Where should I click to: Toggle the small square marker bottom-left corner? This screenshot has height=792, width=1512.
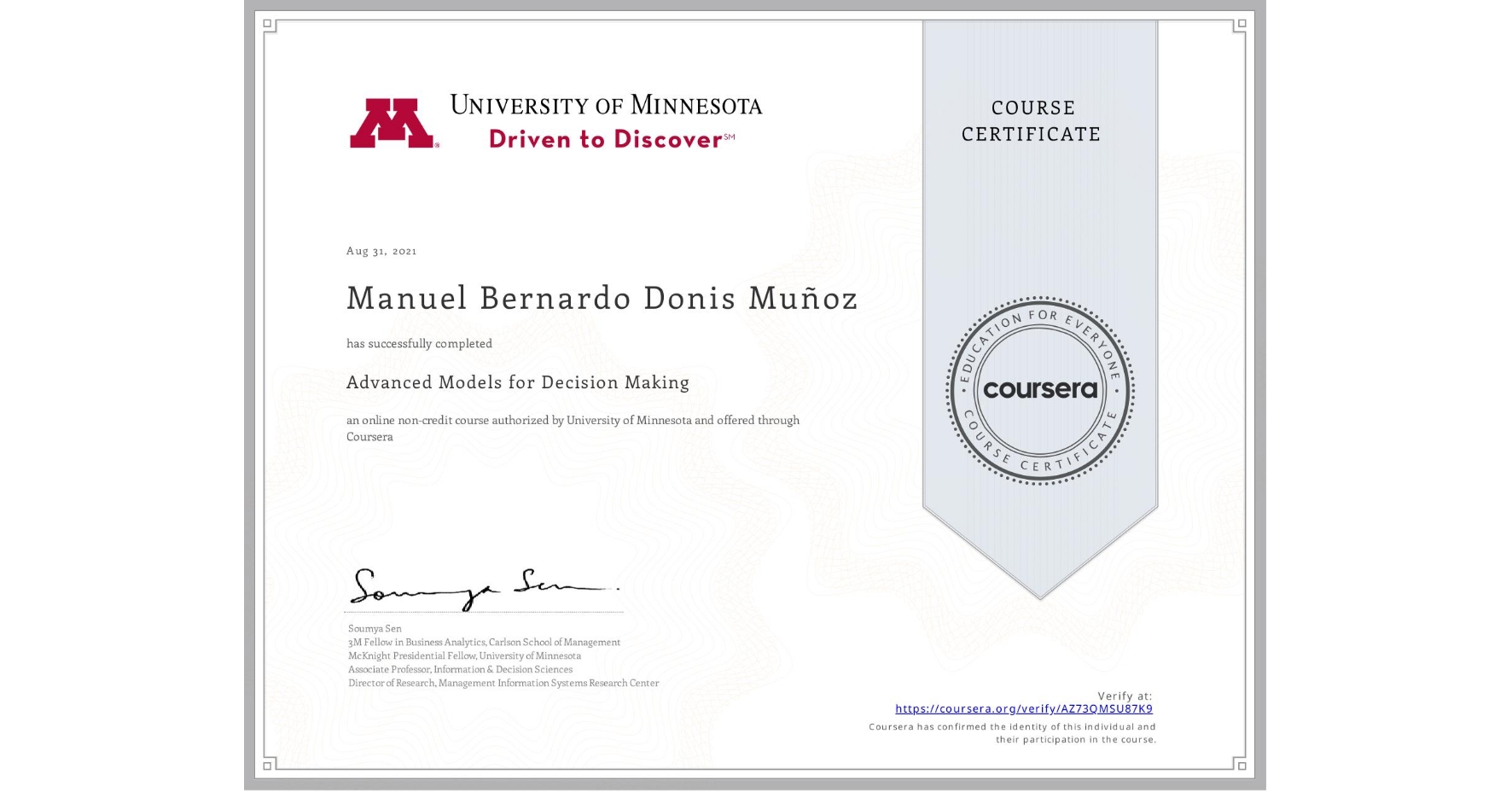269,767
